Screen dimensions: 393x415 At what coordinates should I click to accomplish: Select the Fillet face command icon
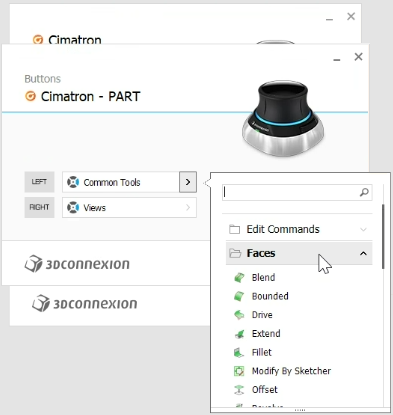pos(239,352)
